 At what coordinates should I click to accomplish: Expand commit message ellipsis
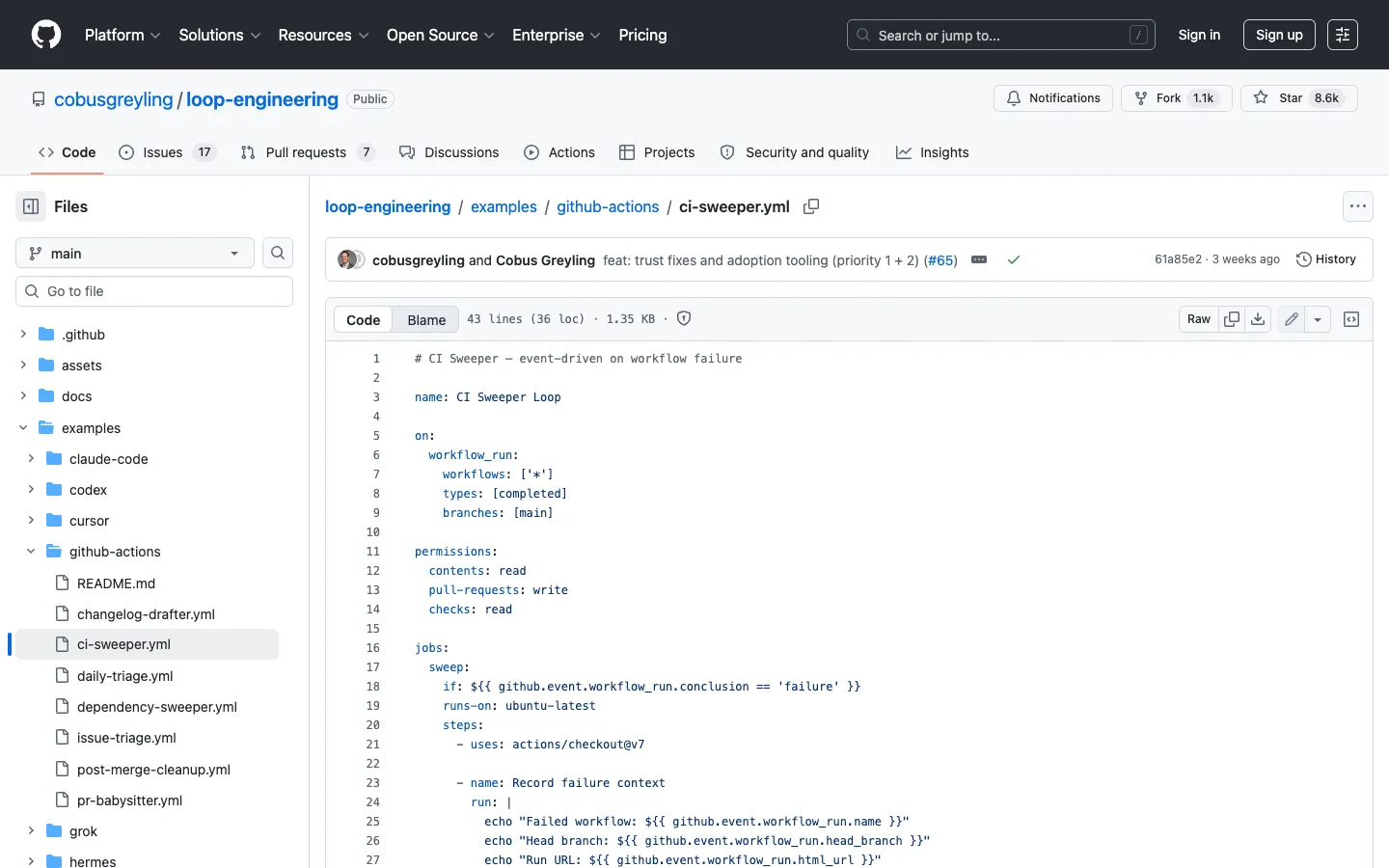pos(979,259)
